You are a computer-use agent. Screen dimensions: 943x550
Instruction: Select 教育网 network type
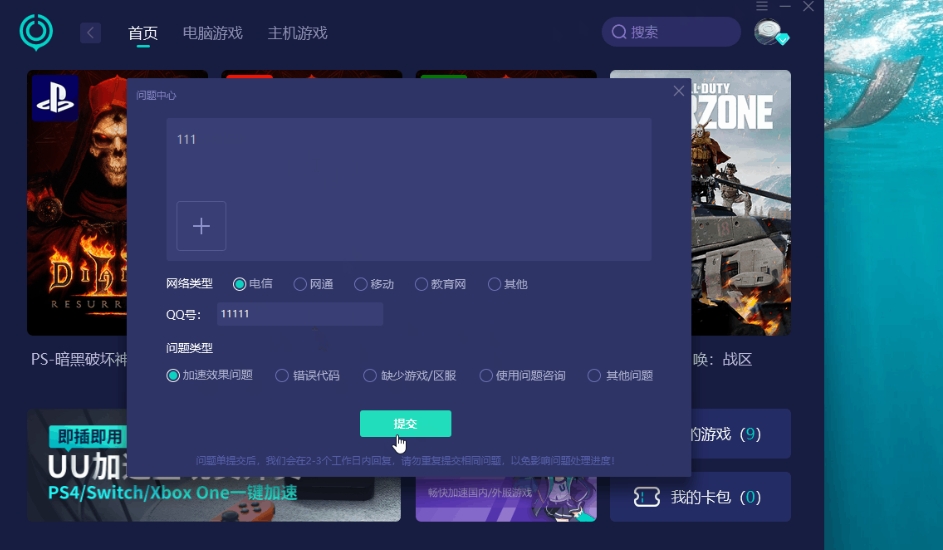[440, 284]
